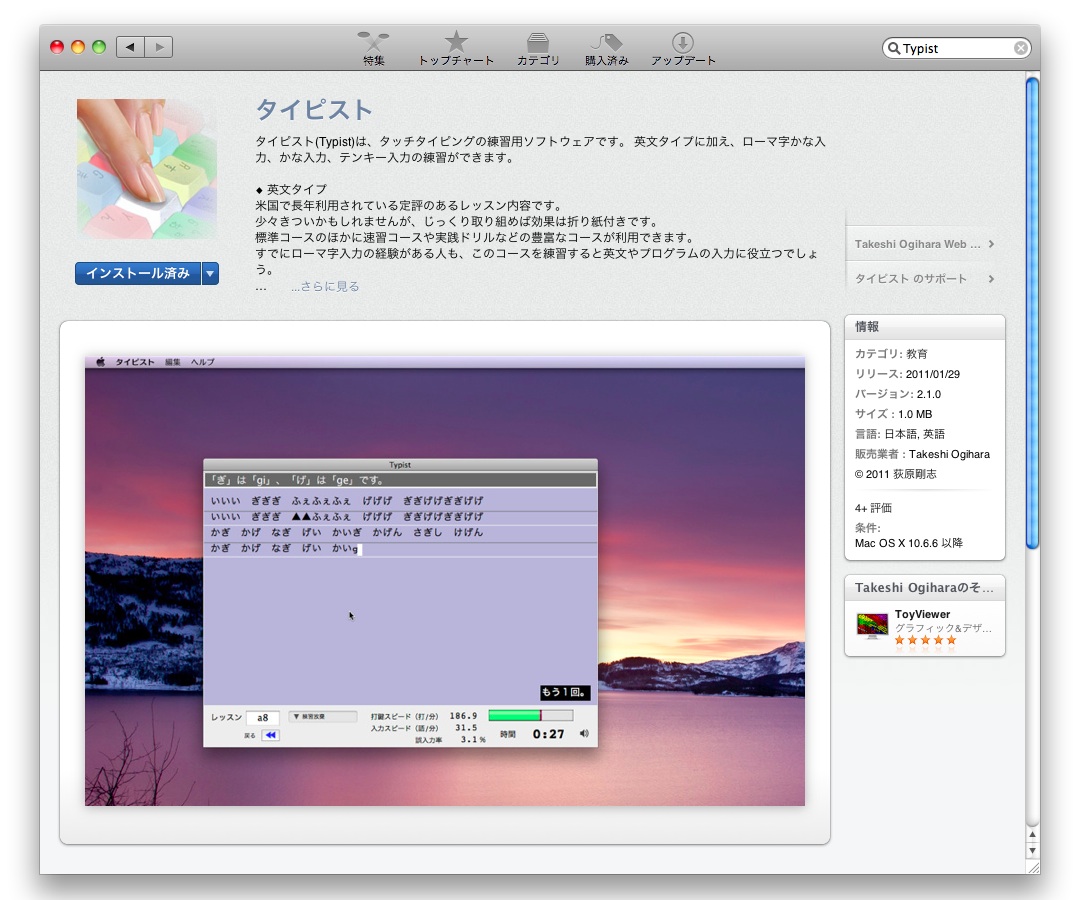Expand タイピスト のサポート support link

coord(991,279)
